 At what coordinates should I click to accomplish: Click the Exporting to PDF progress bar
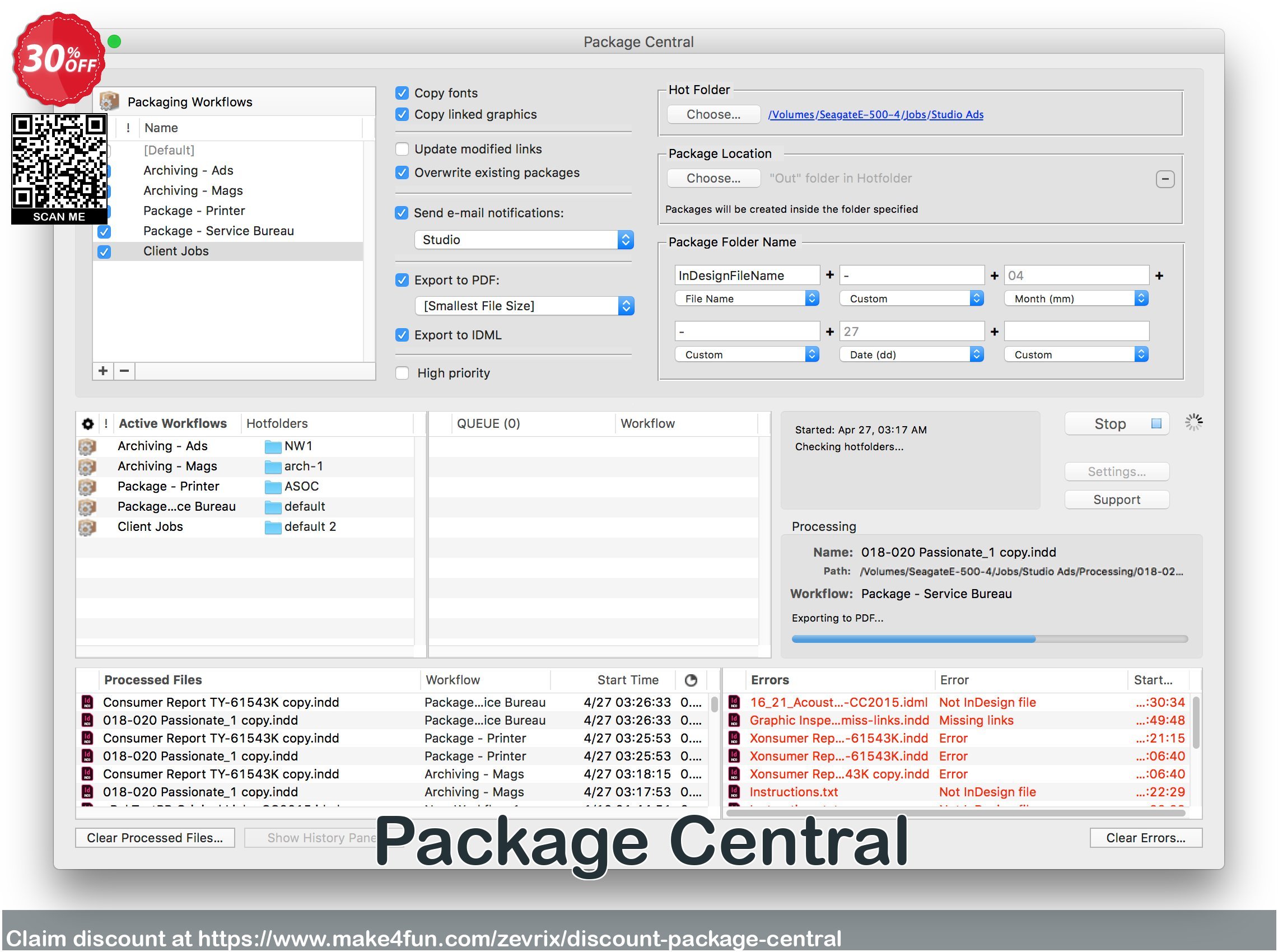click(x=990, y=639)
